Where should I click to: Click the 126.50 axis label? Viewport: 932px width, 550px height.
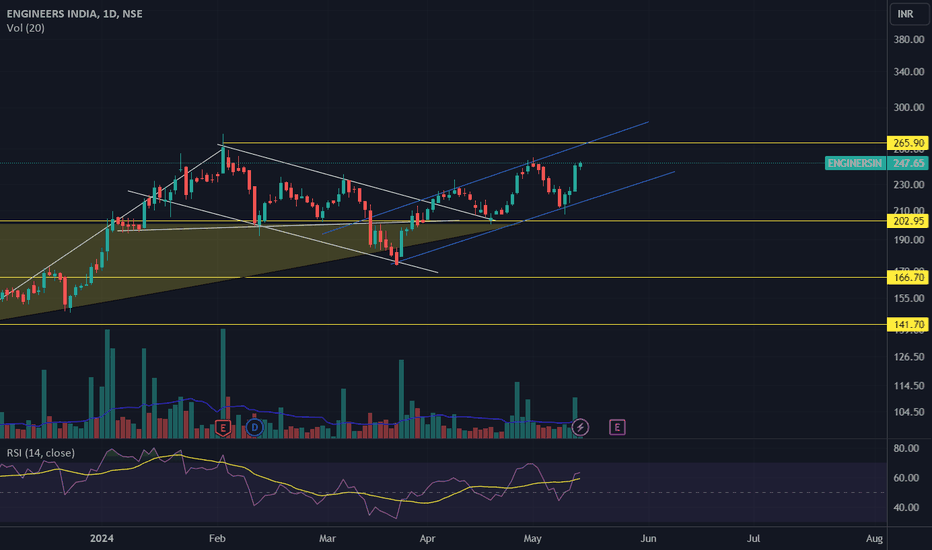click(x=909, y=357)
